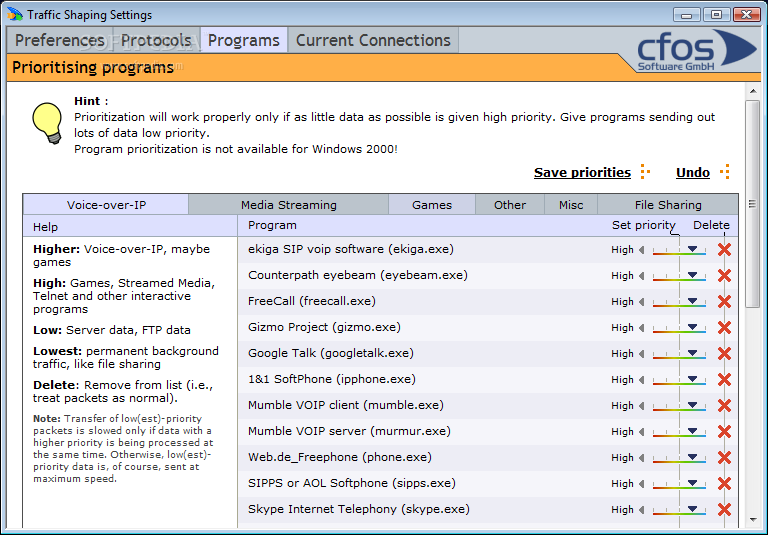
Task: Click priority slider for ekiga SIP voip software
Action: coord(679,250)
